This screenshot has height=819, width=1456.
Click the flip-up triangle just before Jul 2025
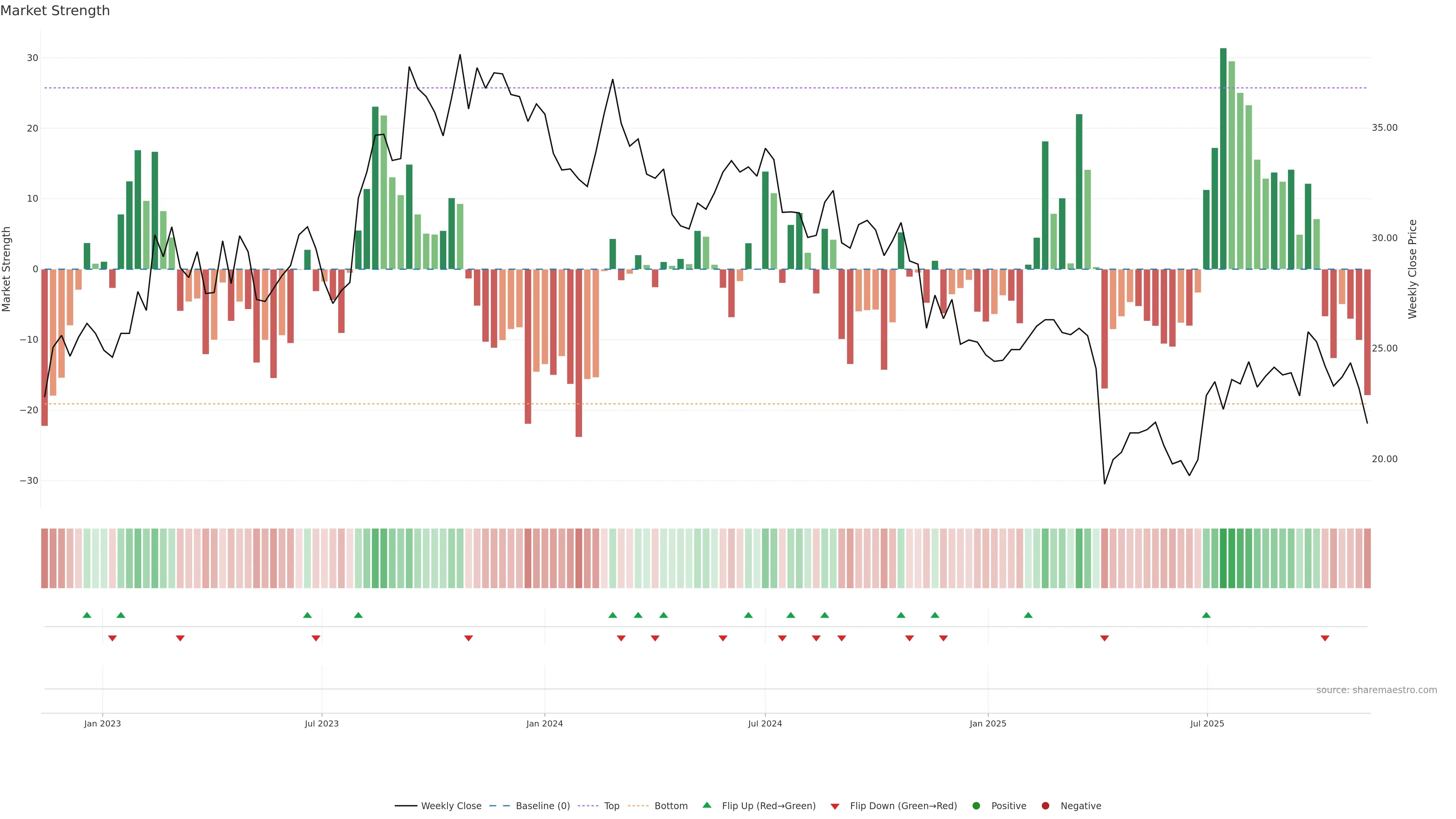pos(1206,615)
